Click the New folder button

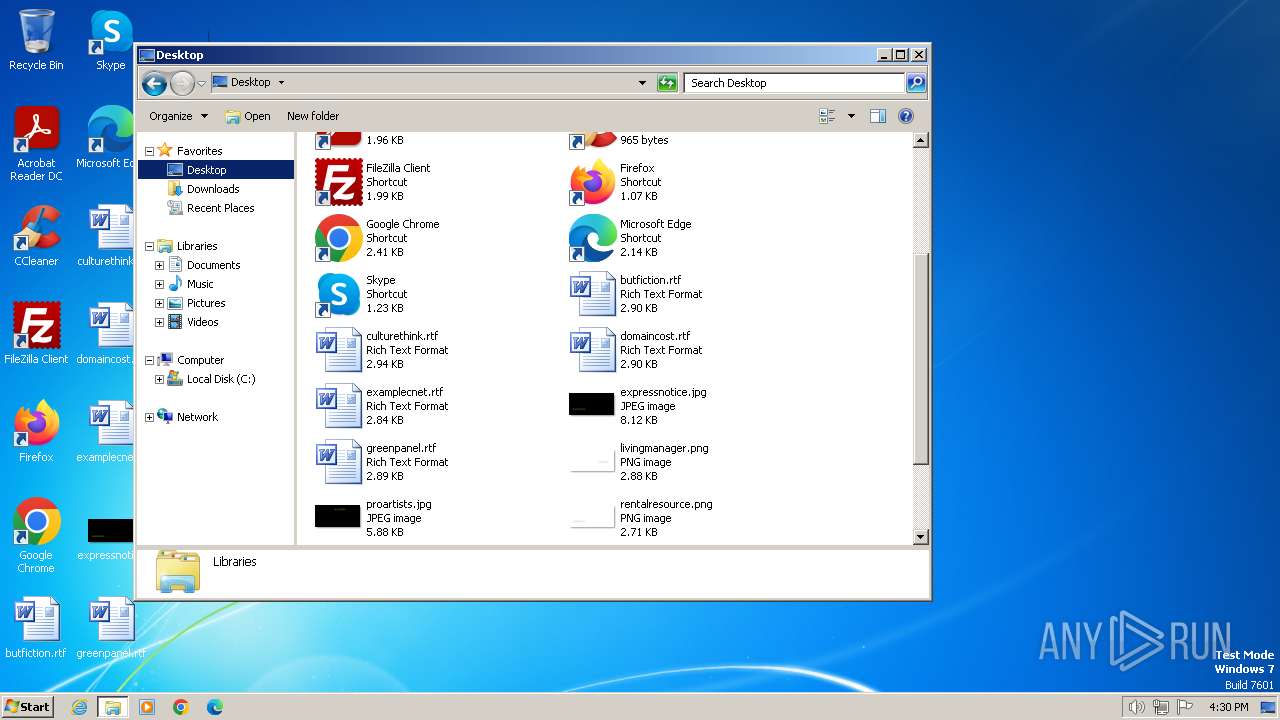pyautogui.click(x=313, y=116)
